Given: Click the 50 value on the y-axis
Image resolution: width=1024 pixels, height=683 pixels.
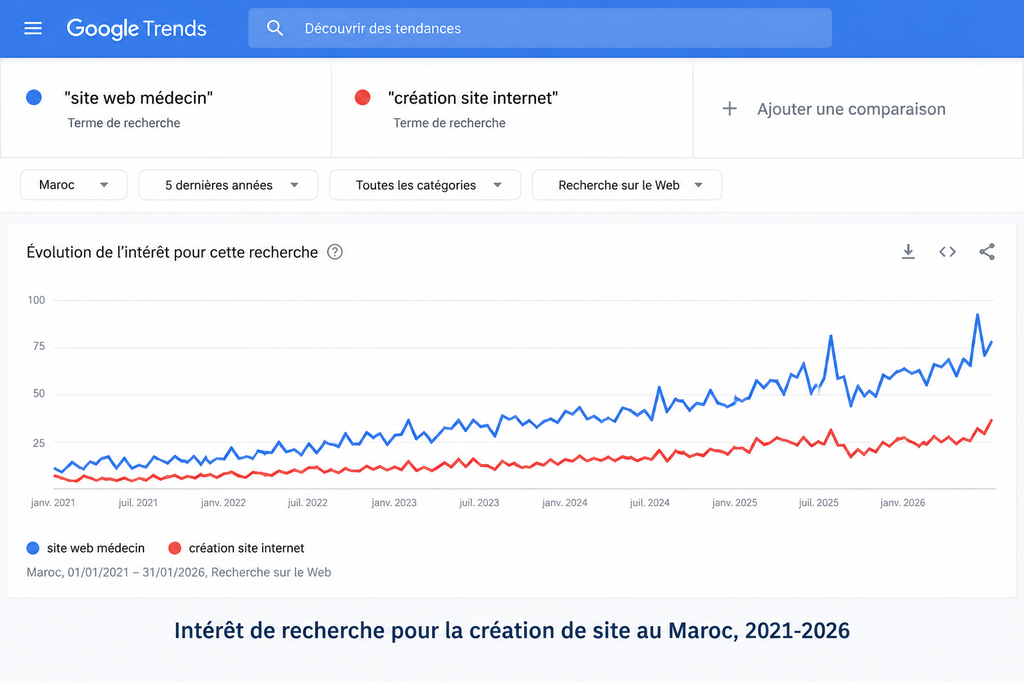Looking at the screenshot, I should click(x=39, y=394).
